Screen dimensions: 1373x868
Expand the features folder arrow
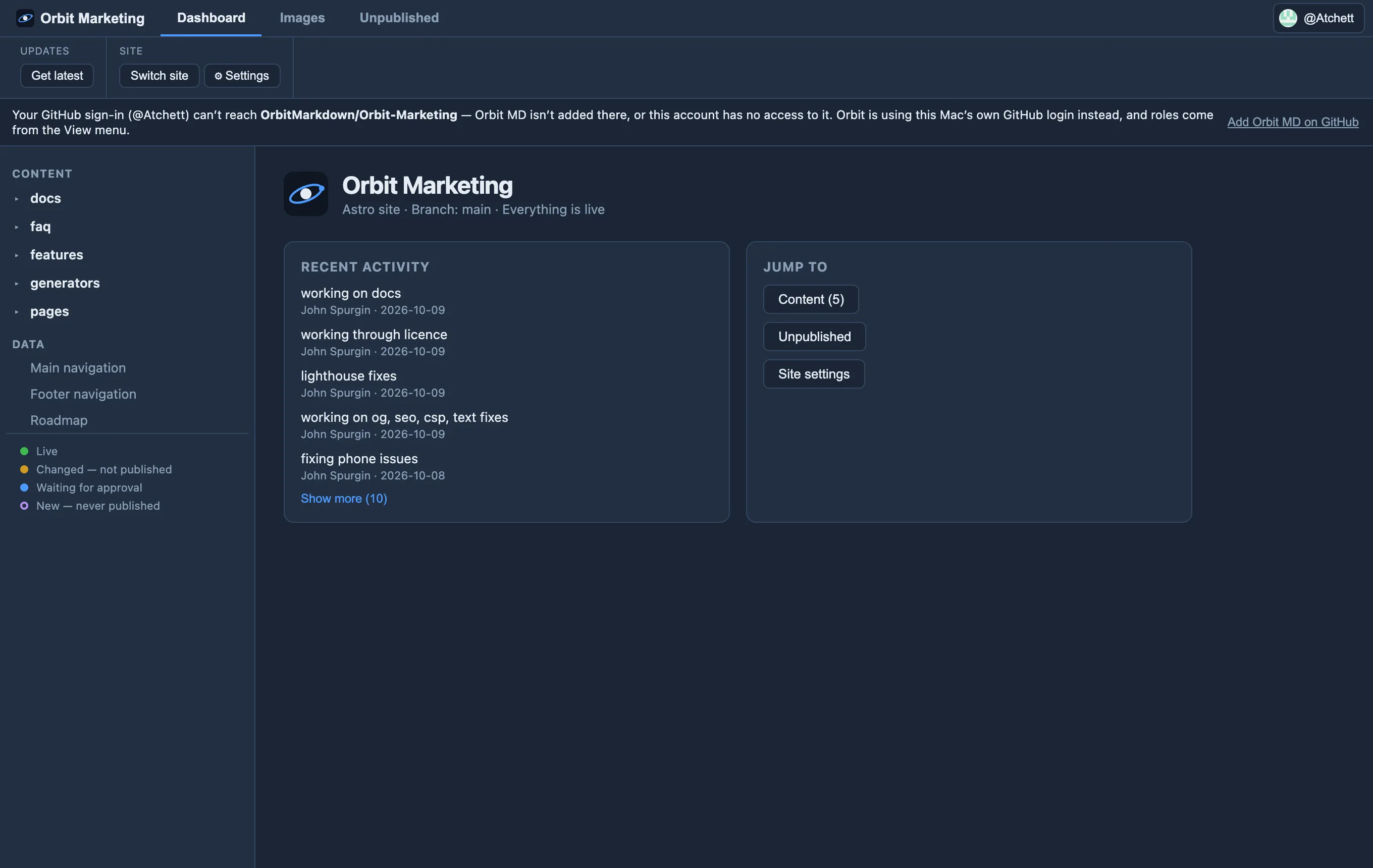(17, 255)
